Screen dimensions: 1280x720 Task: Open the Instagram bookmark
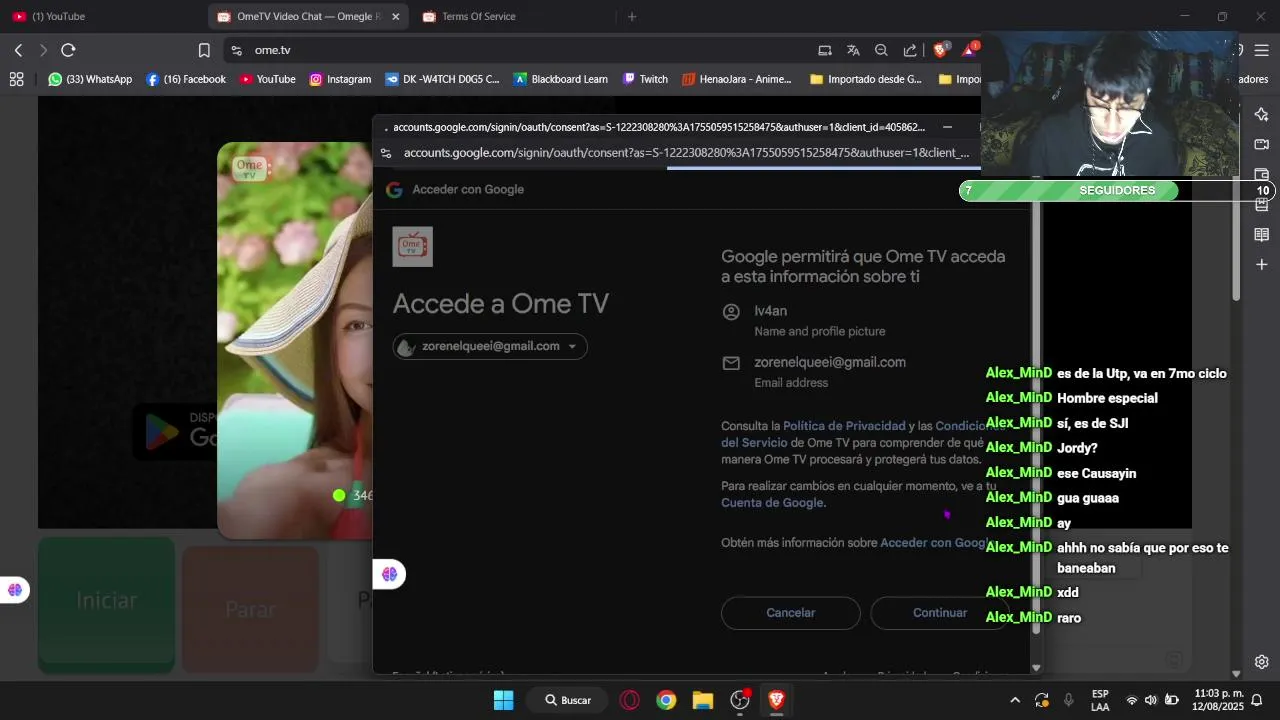[x=340, y=79]
